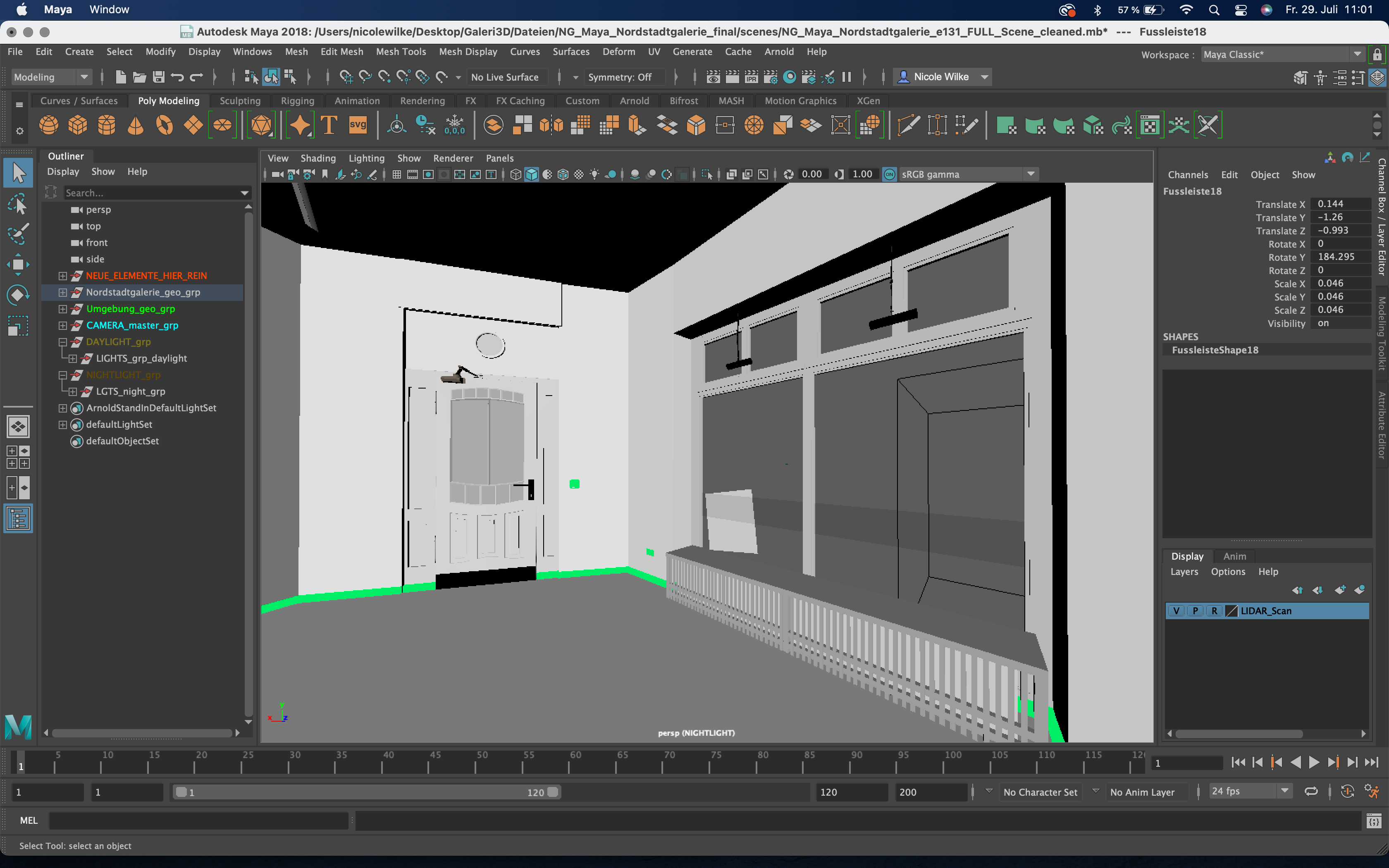Image resolution: width=1389 pixels, height=868 pixels.
Task: Toggle visibility V checkbox on LIDAR_Scan layer
Action: point(1177,611)
